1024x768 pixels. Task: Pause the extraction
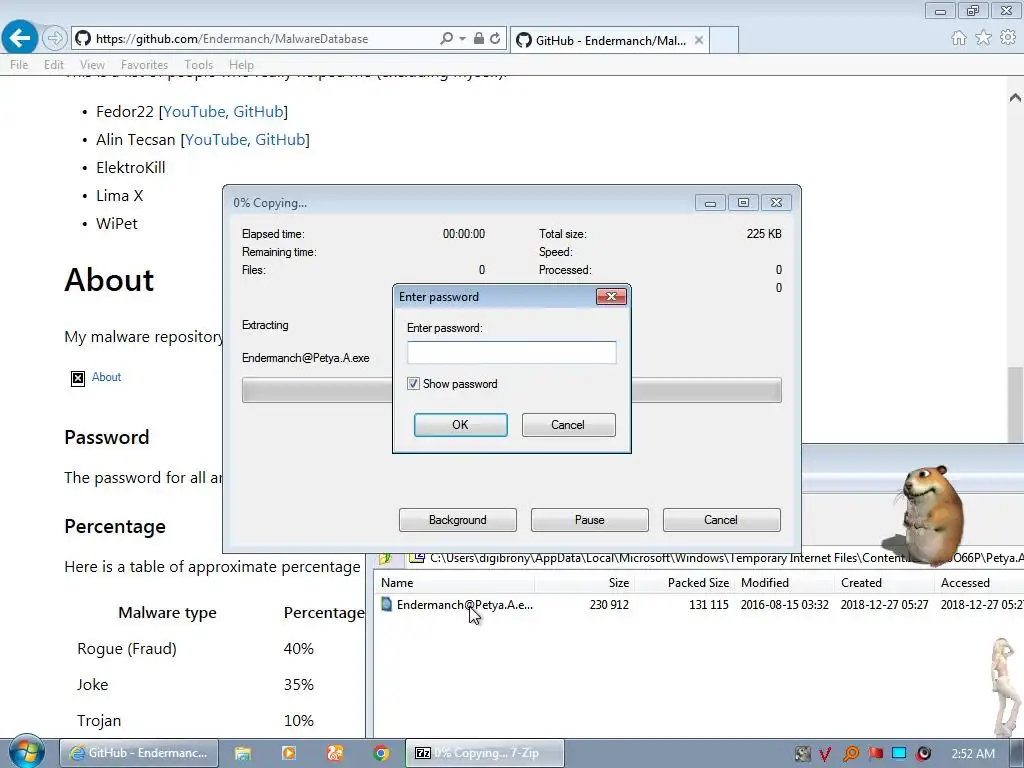(589, 520)
